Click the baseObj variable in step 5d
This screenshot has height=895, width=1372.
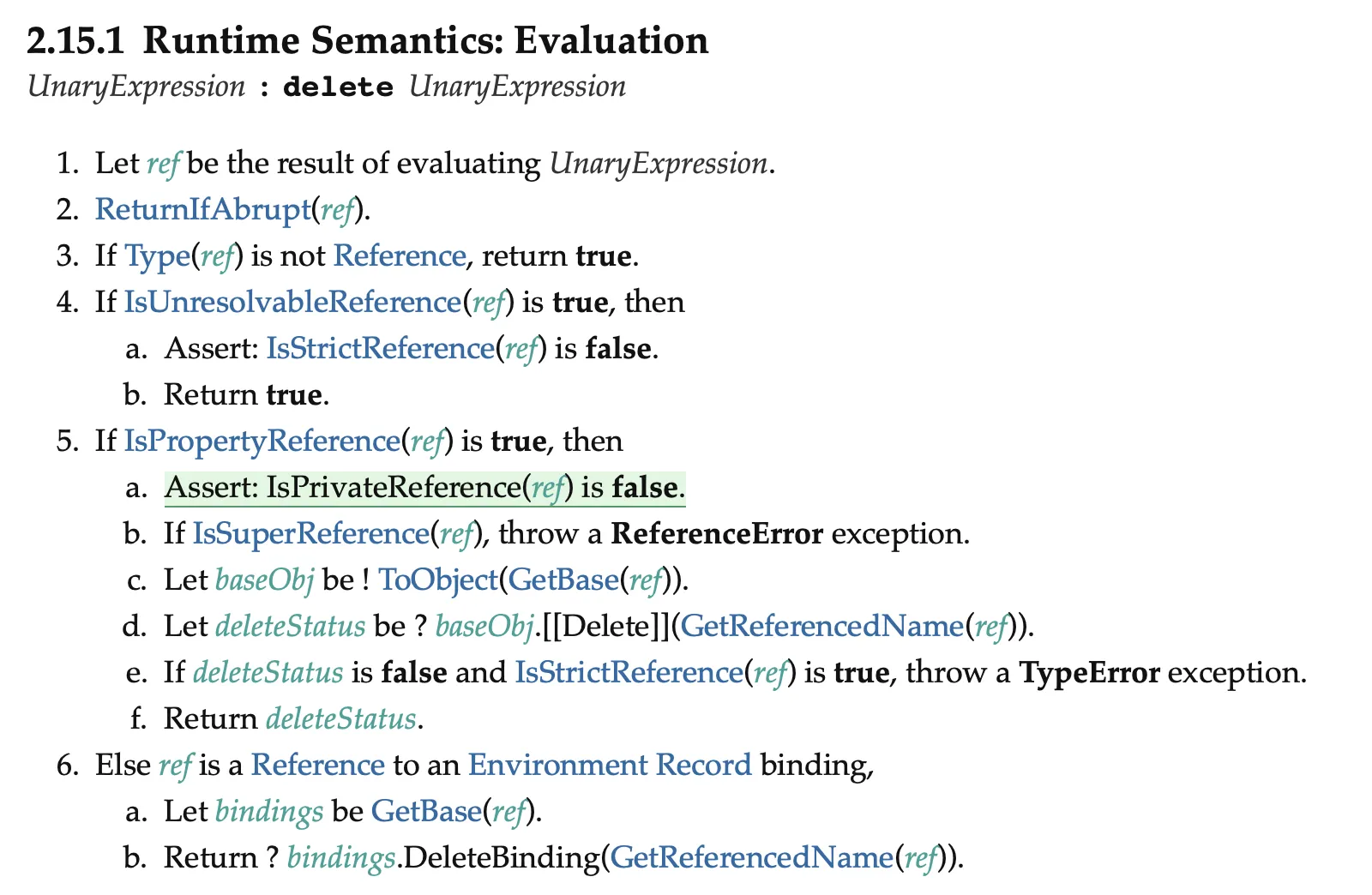pos(484,626)
